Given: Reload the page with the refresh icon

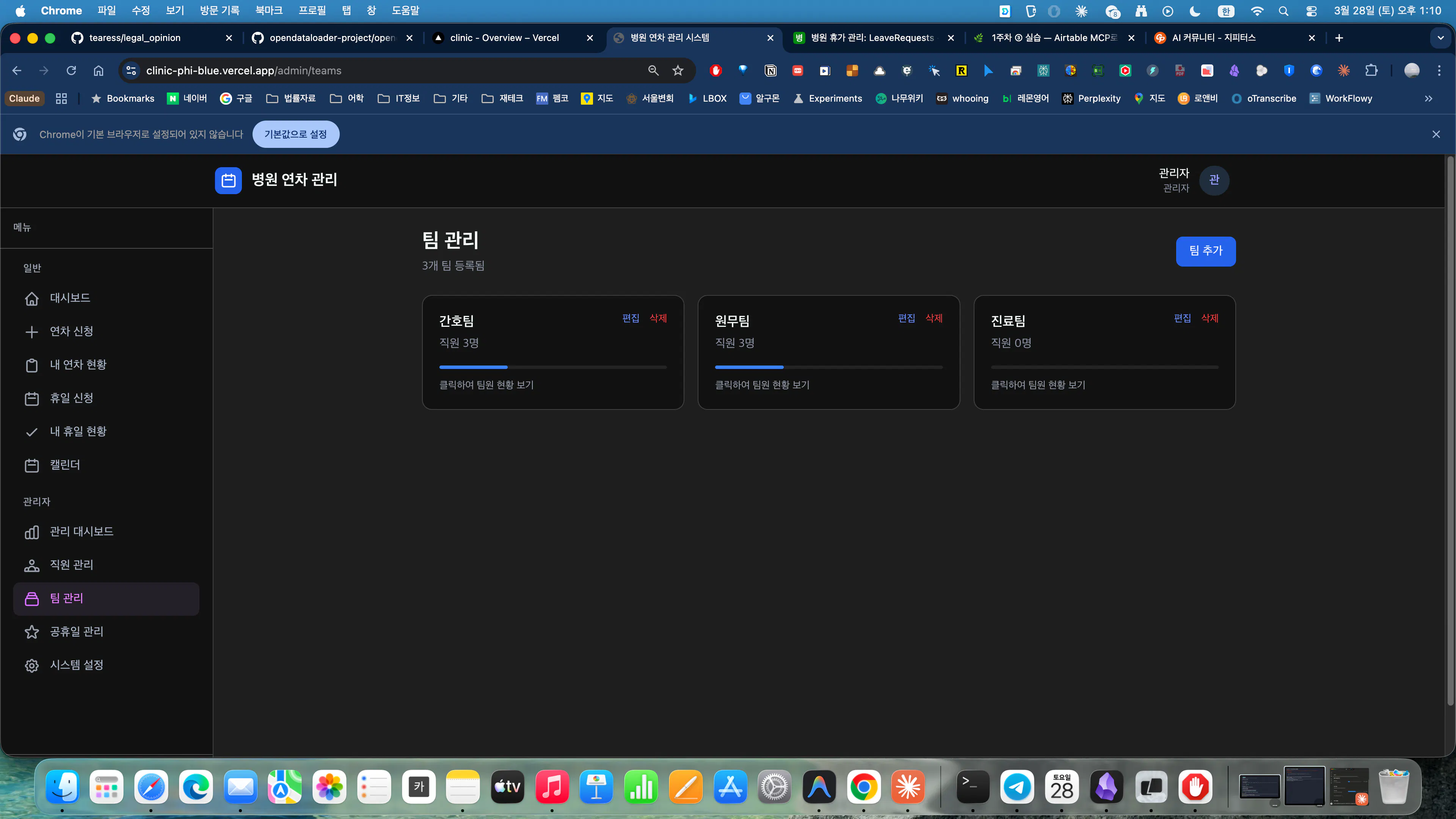Looking at the screenshot, I should pos(71,71).
